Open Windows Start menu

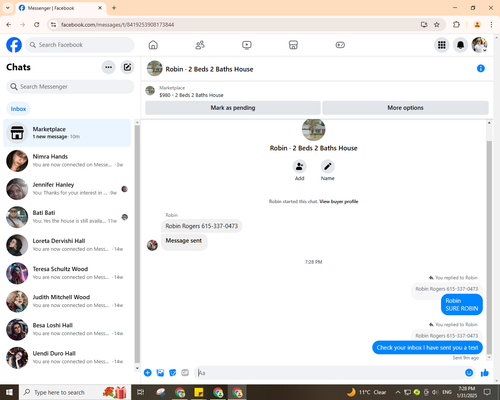9,392
